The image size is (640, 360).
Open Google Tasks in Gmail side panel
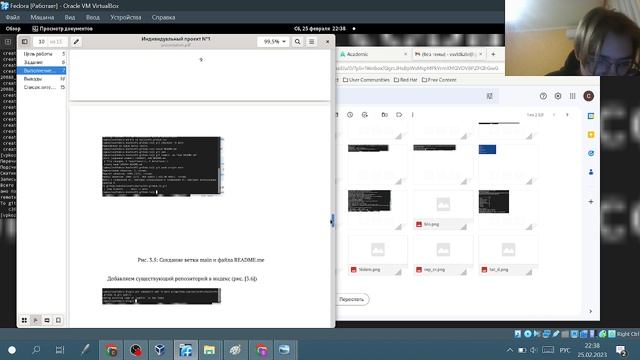591,153
